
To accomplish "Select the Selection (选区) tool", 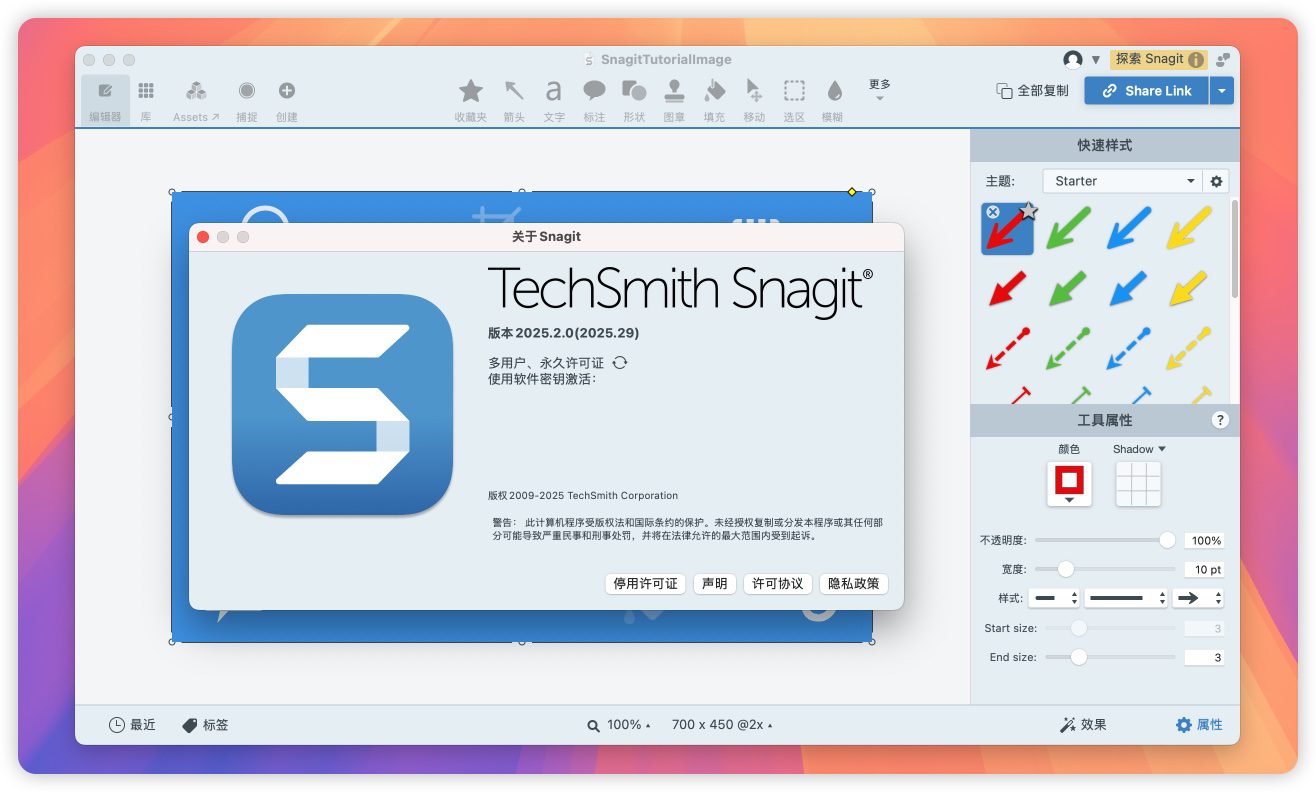I will point(794,100).
